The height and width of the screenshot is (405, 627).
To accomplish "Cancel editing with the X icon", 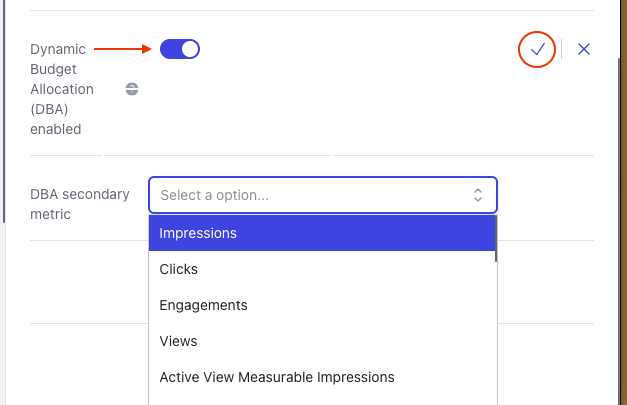I will tap(584, 49).
